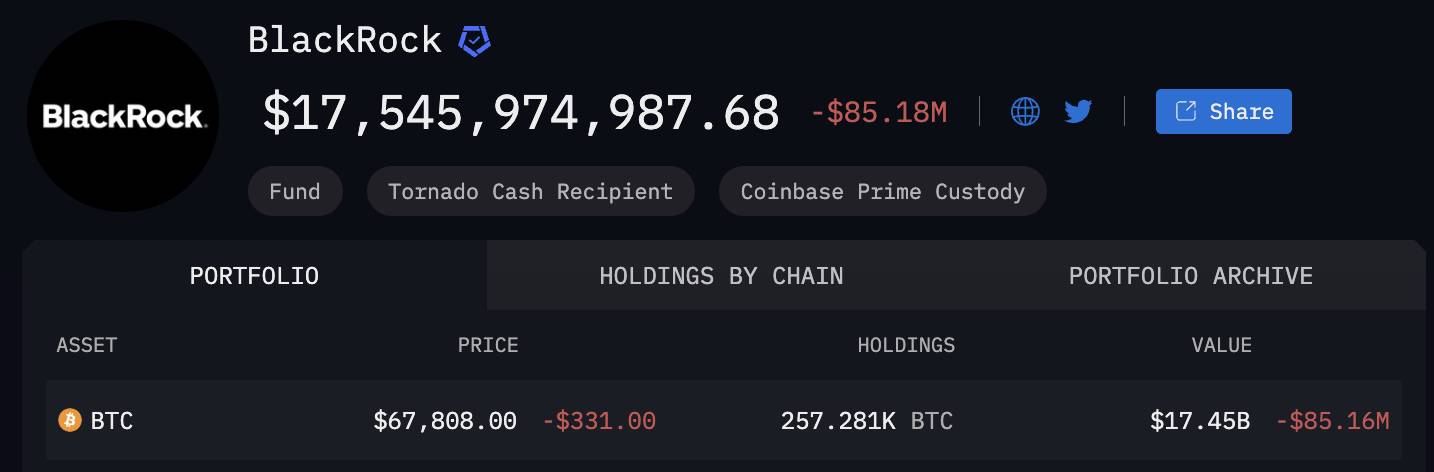Switch to the HOLDINGS BY CHAIN tab
The width and height of the screenshot is (1434, 472).
721,275
